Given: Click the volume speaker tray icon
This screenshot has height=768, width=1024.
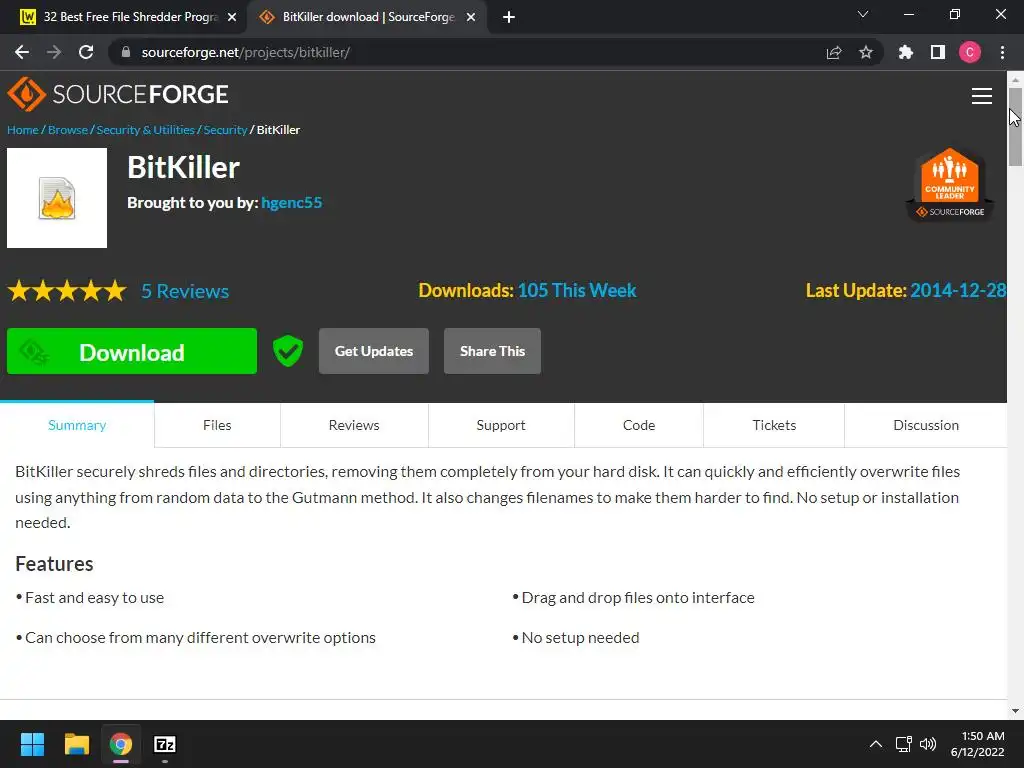Looking at the screenshot, I should pyautogui.click(x=927, y=744).
